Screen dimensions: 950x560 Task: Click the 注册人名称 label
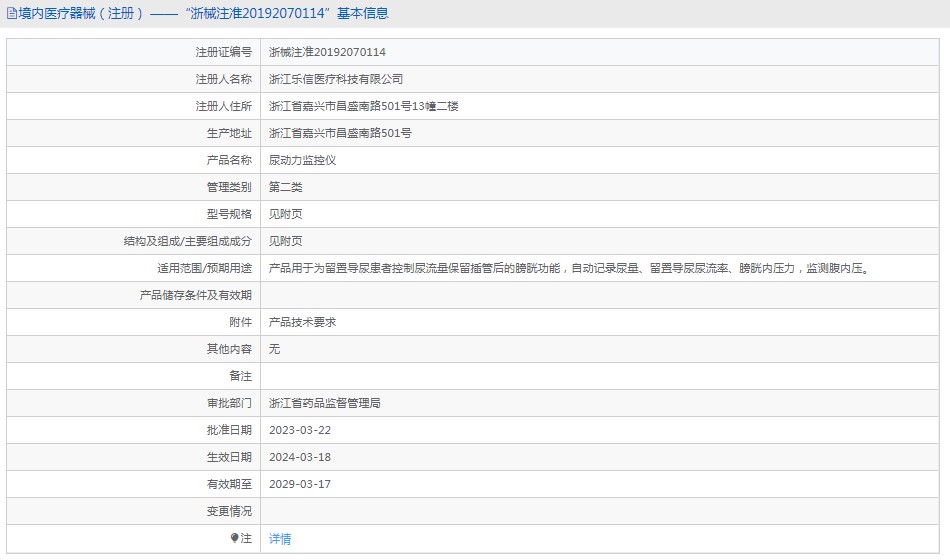point(224,79)
